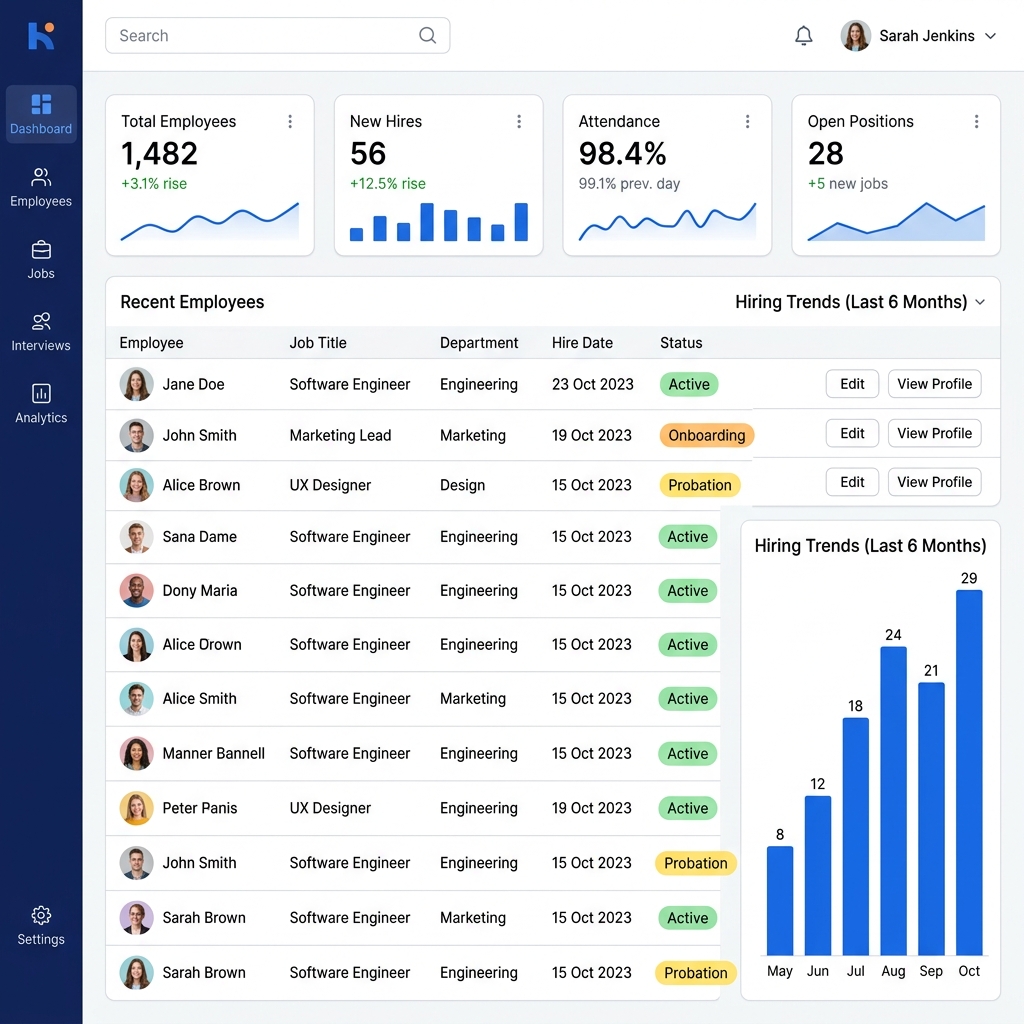Viewport: 1024px width, 1024px height.
Task: View Profile of Jane Doe
Action: [x=935, y=384]
